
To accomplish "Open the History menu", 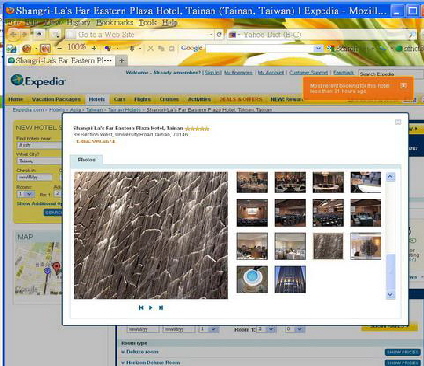I will tap(78, 23).
